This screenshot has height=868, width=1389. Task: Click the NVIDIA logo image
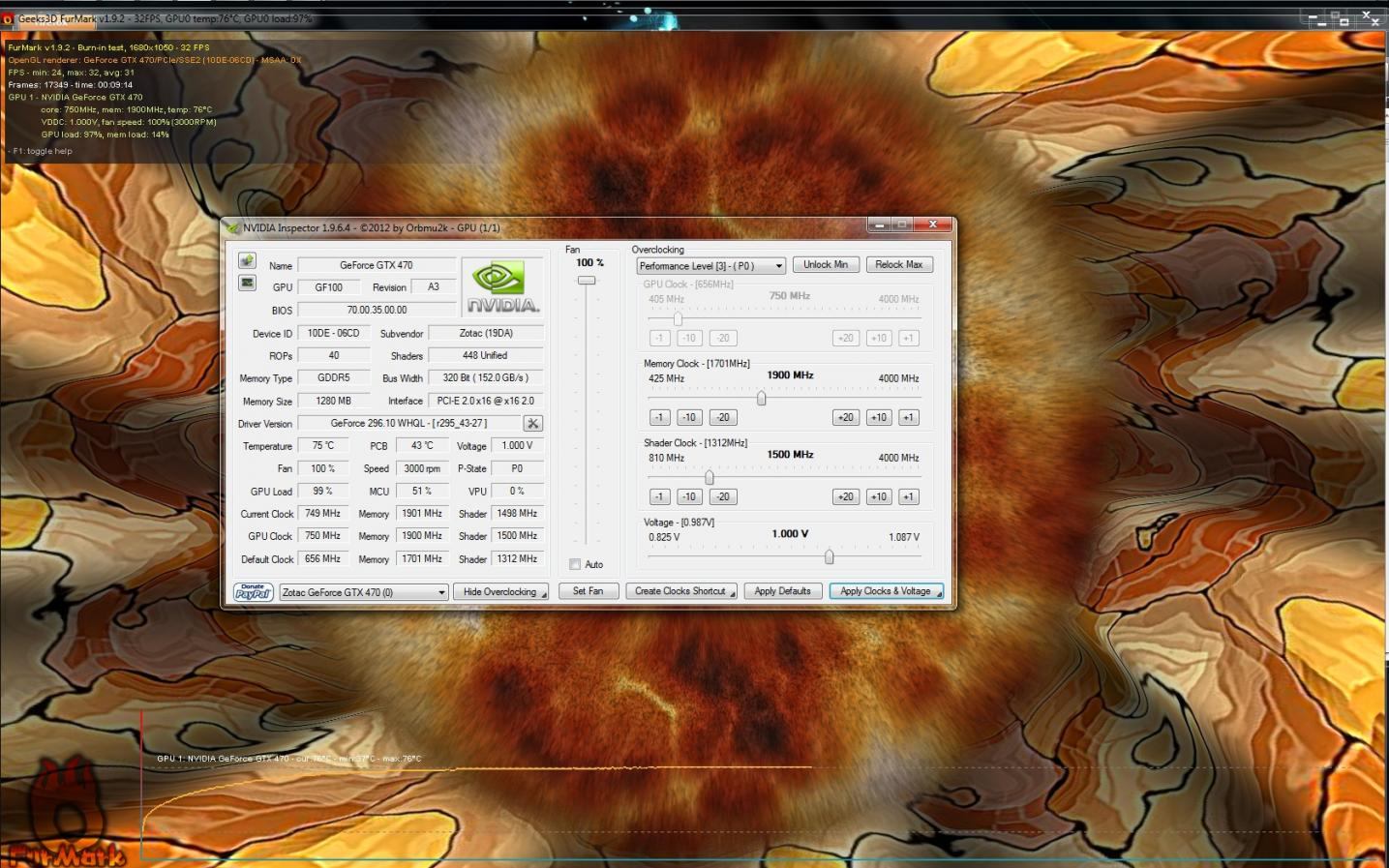click(x=502, y=287)
